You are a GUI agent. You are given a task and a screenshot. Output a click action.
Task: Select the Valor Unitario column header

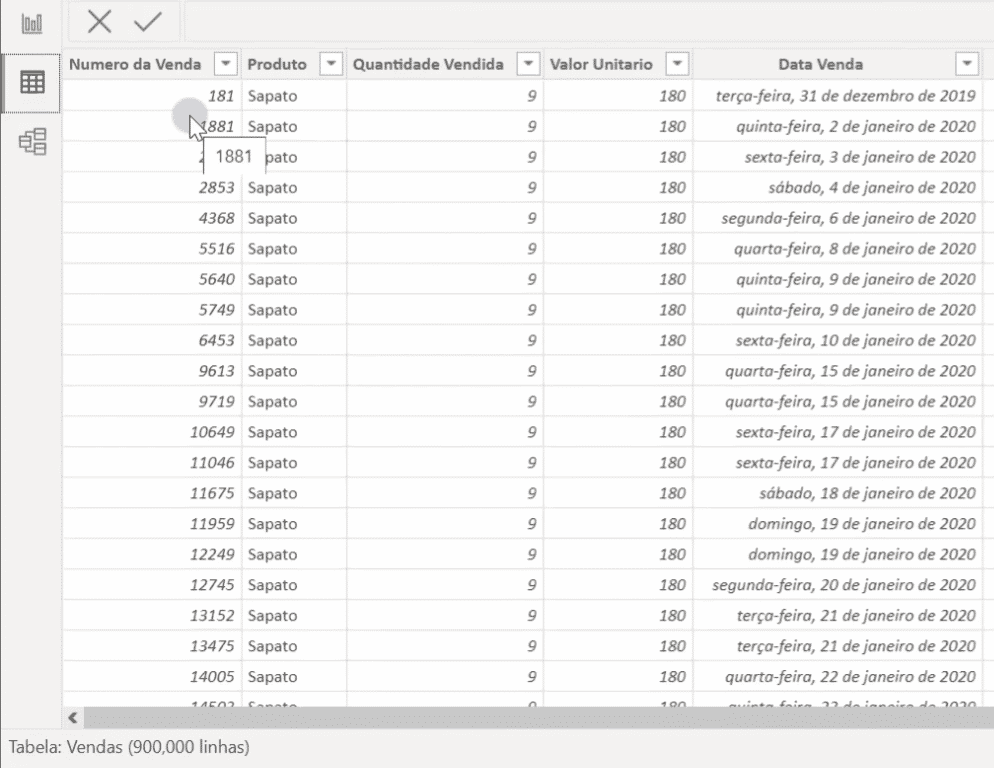[x=601, y=64]
